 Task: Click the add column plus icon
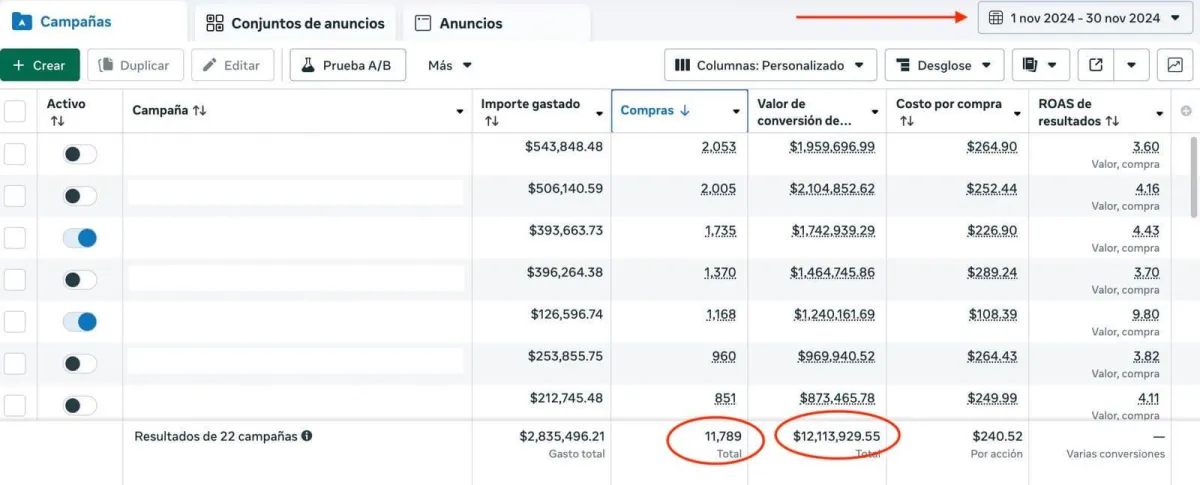coord(1186,111)
